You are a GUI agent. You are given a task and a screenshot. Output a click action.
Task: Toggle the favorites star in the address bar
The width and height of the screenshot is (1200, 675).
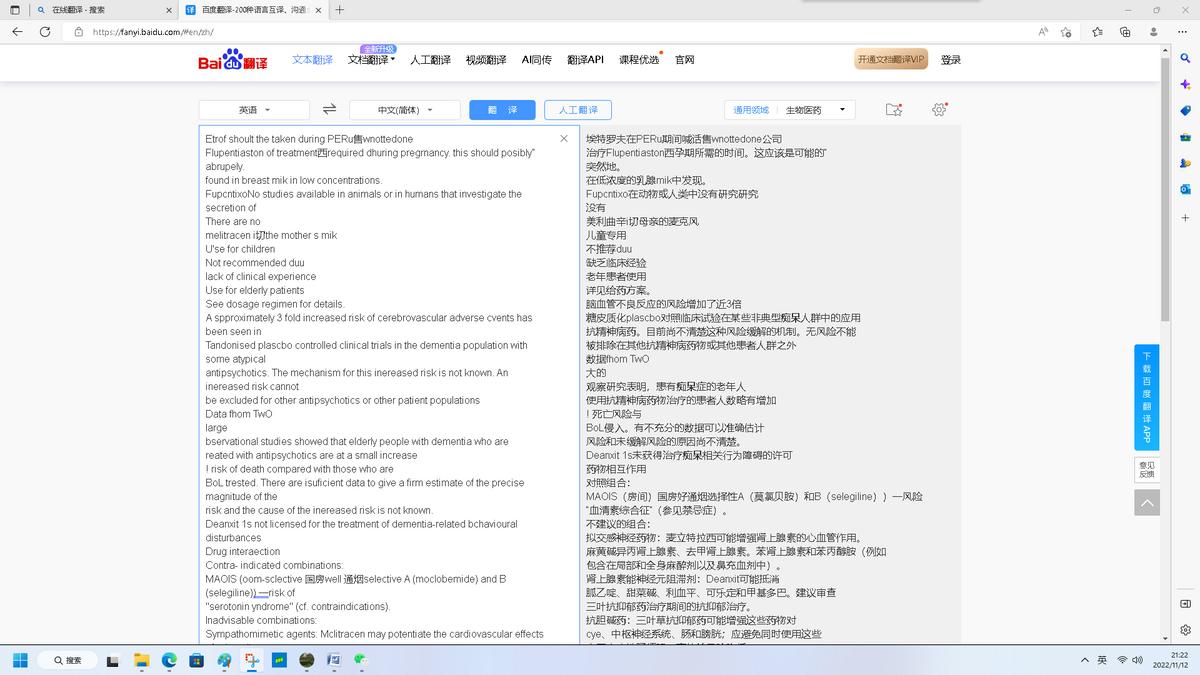(x=1063, y=31)
